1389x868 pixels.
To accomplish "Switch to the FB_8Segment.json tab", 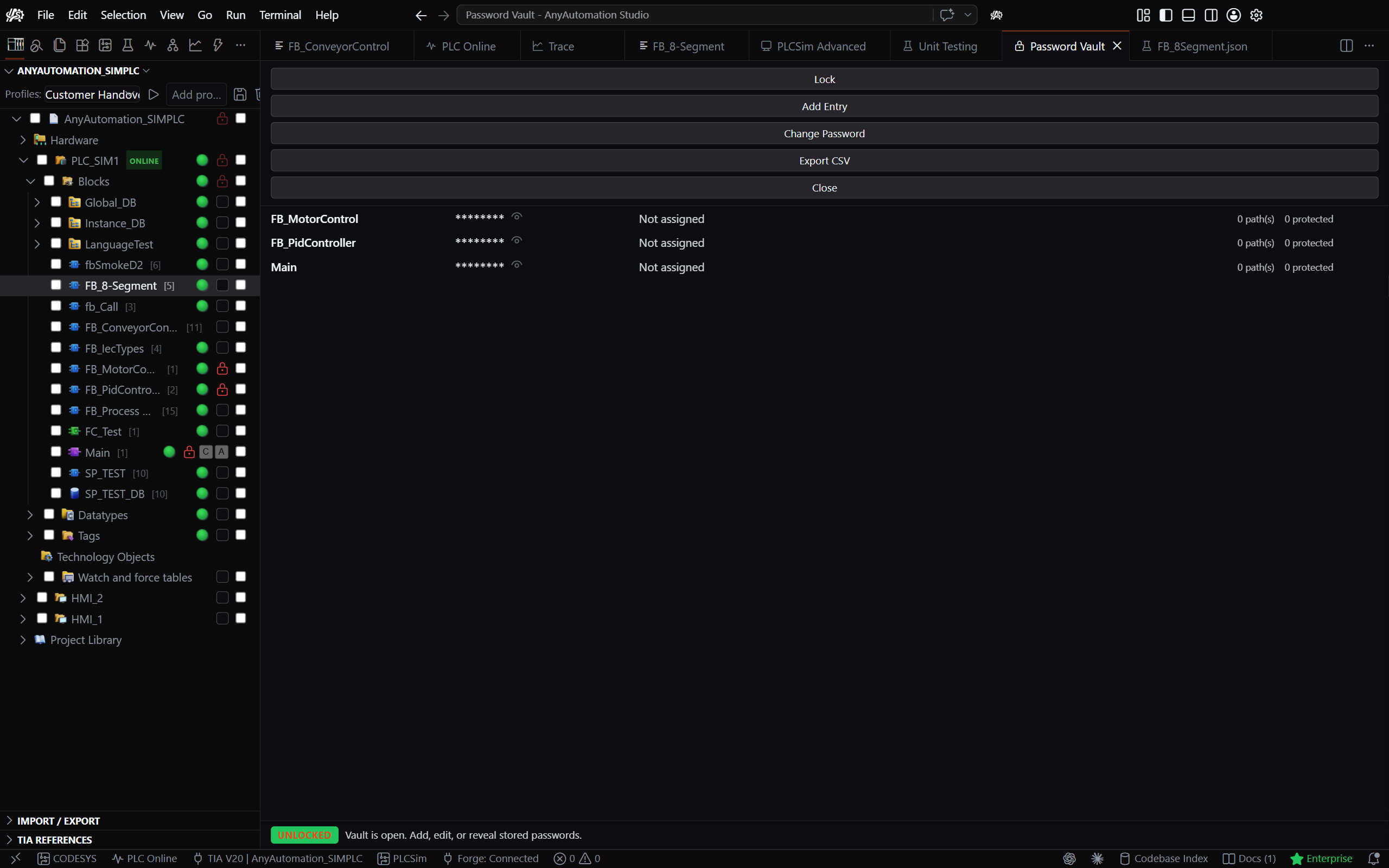I will coord(1201,46).
